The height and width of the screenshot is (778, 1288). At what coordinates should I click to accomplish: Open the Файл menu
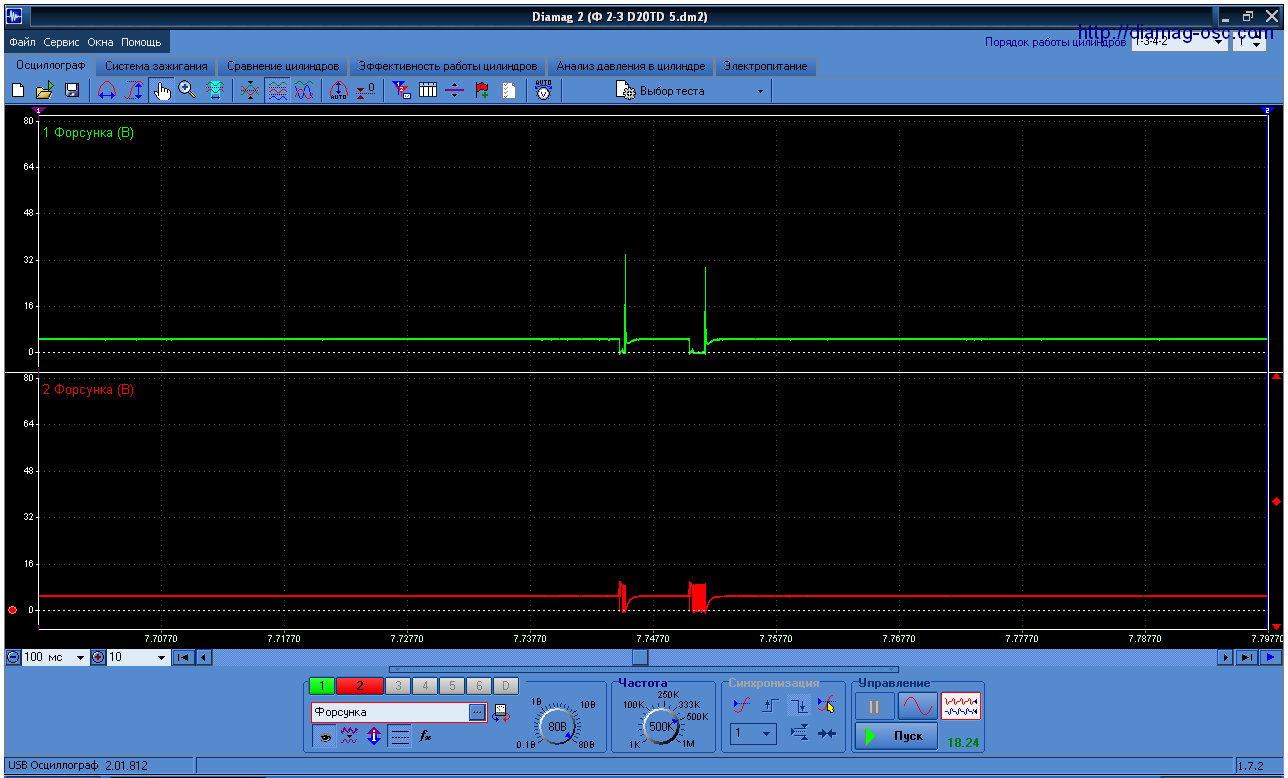point(22,42)
